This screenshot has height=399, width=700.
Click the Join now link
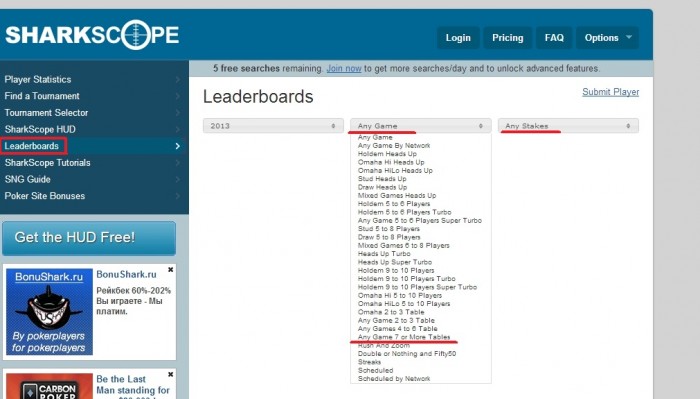coord(344,68)
